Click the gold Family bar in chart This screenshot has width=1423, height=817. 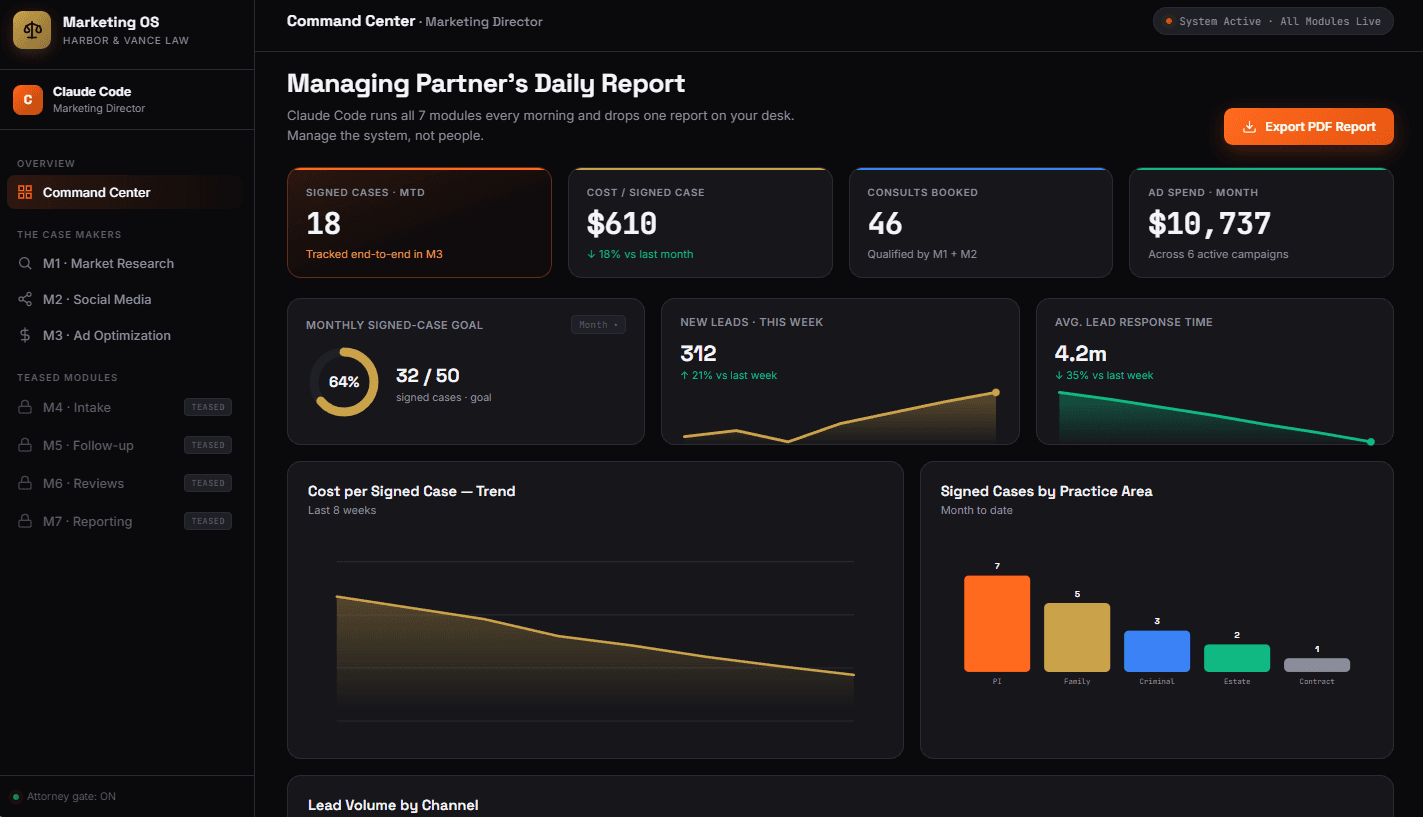click(x=1077, y=637)
